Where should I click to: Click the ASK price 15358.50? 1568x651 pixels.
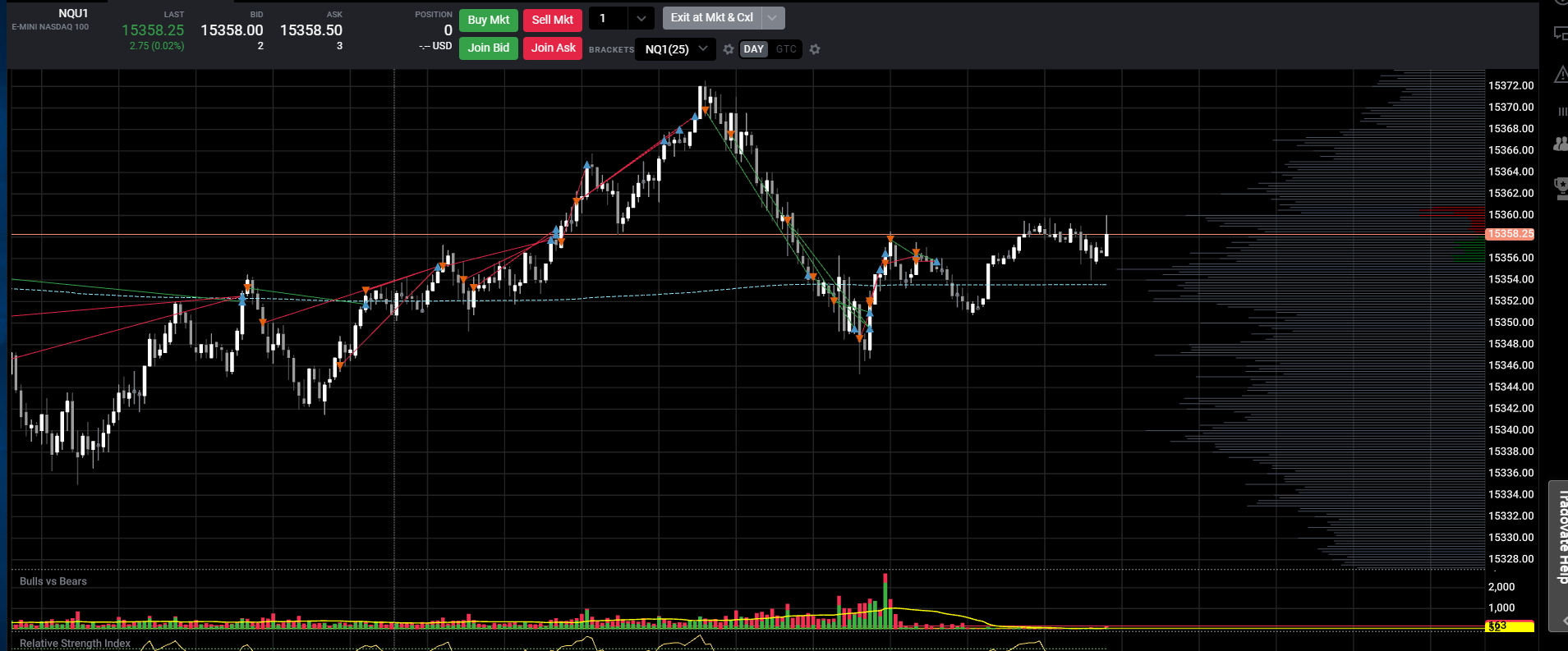311,30
